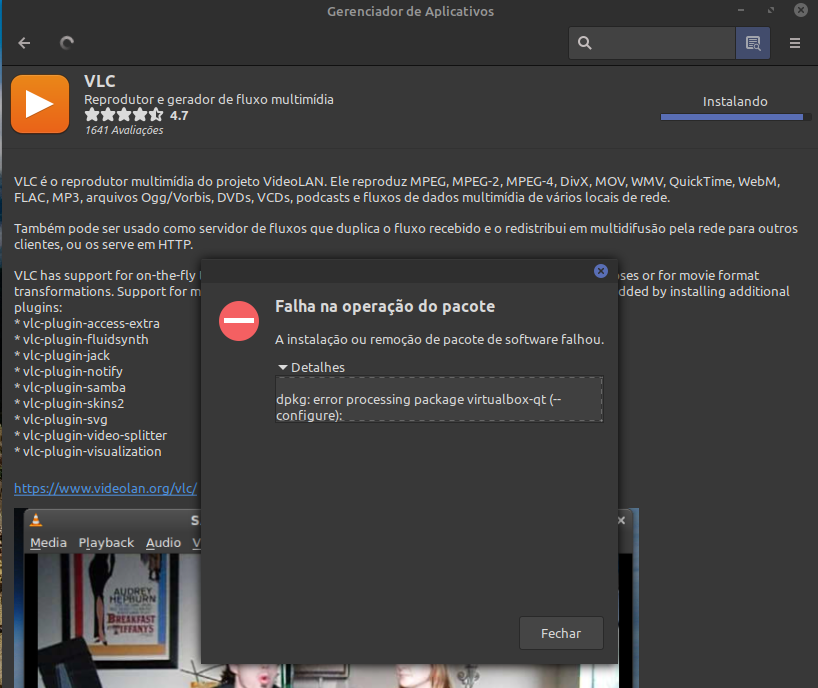Click the vlc-plugin-svg line
The width and height of the screenshot is (818, 688).
(x=61, y=419)
